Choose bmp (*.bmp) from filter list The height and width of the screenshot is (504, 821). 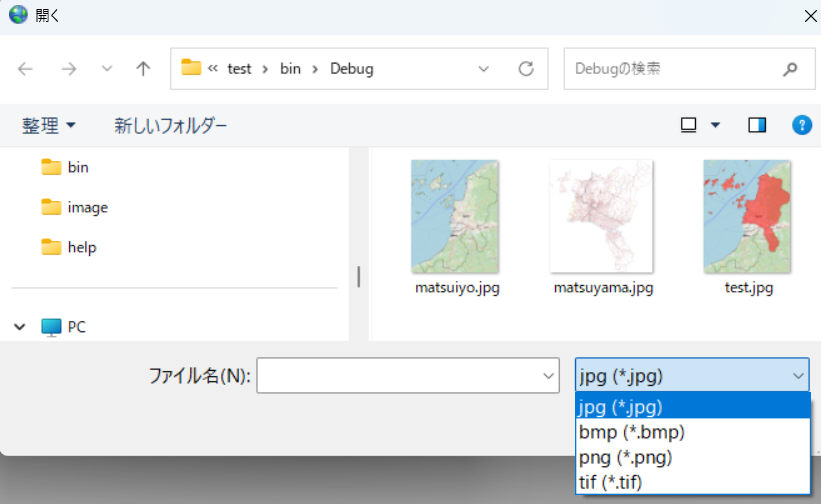tap(631, 432)
